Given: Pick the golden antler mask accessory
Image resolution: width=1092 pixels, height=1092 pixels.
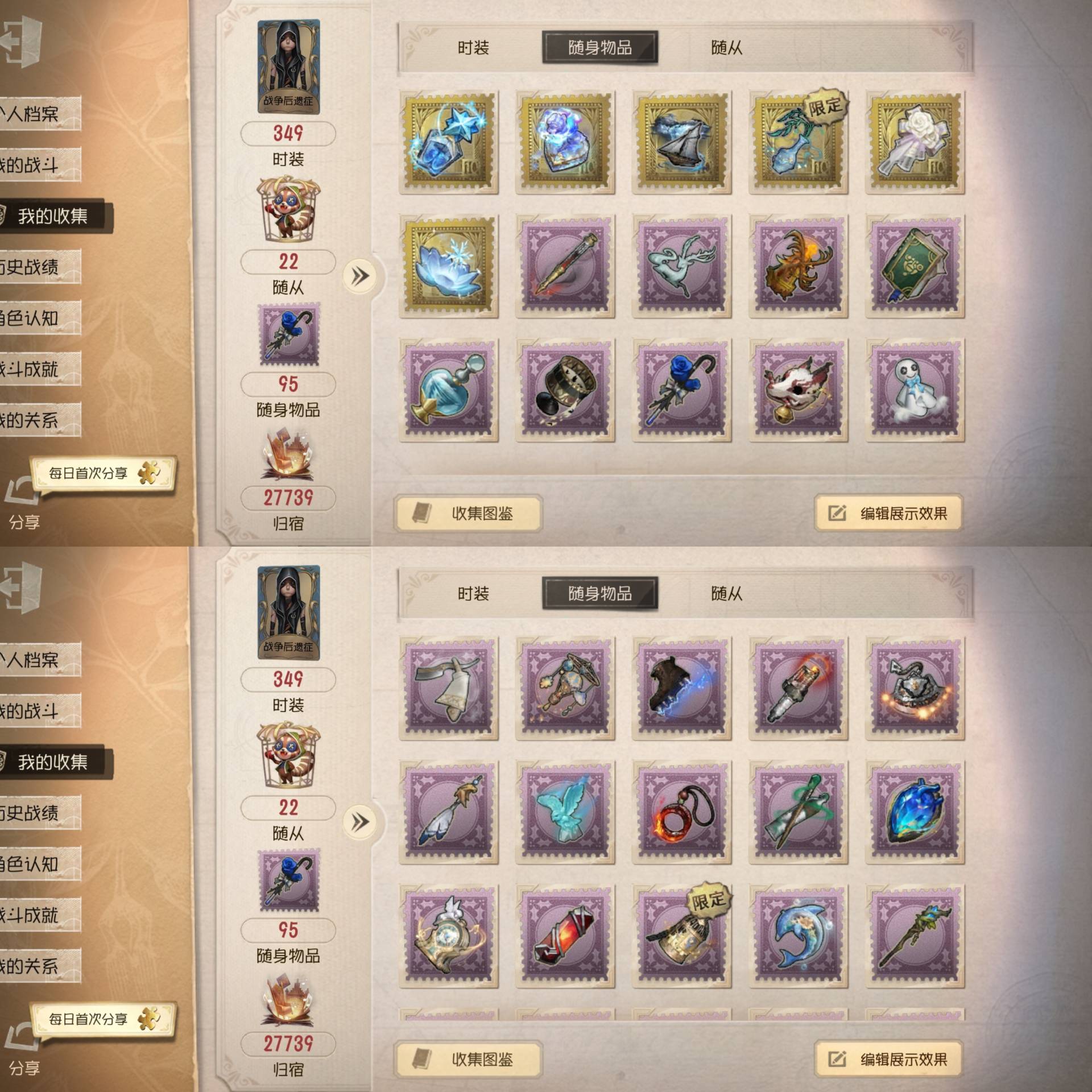Looking at the screenshot, I should [798, 266].
